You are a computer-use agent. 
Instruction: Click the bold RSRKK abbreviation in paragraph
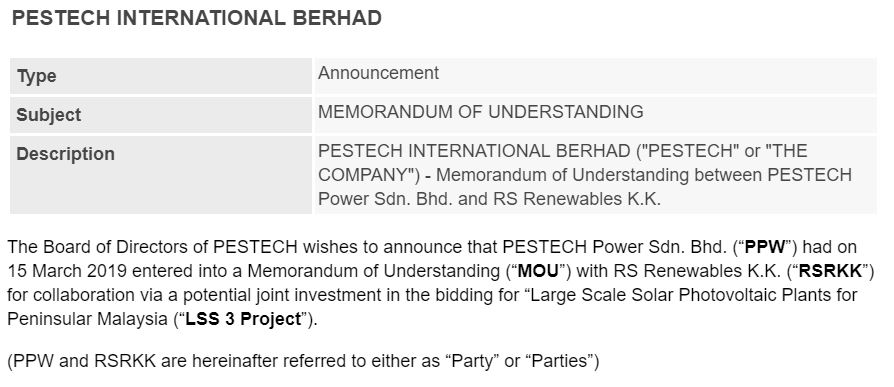(830, 271)
